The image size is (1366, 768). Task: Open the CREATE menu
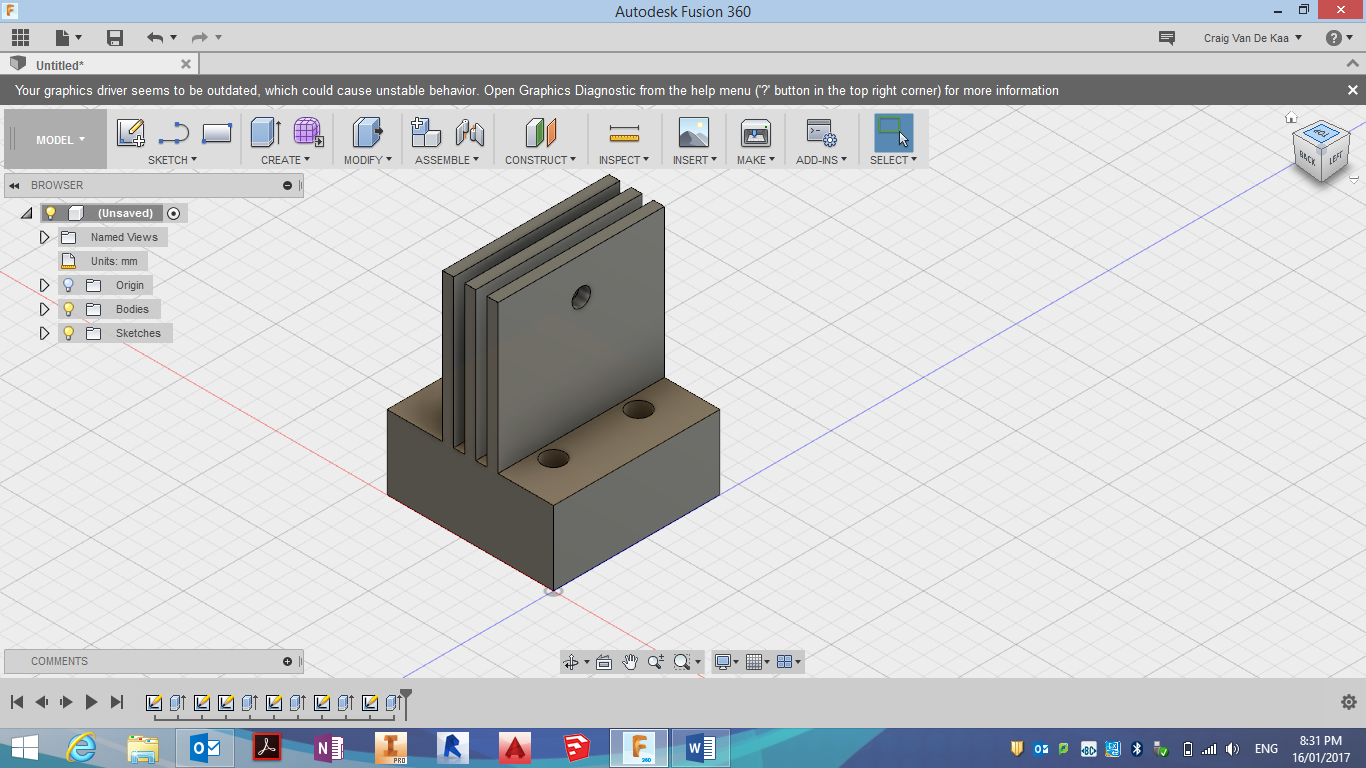point(286,160)
